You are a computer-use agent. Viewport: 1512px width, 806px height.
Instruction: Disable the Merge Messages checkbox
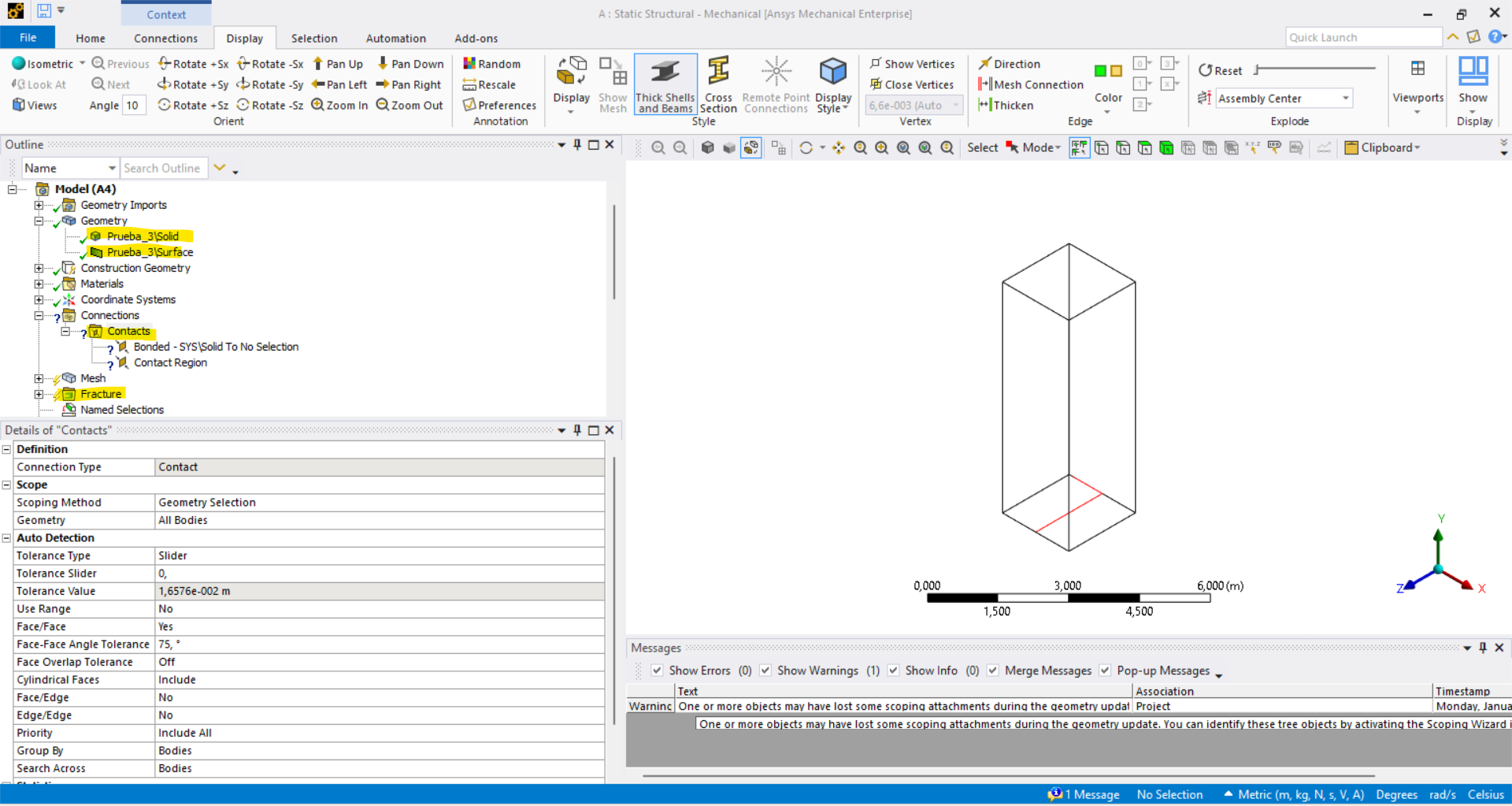(x=993, y=670)
